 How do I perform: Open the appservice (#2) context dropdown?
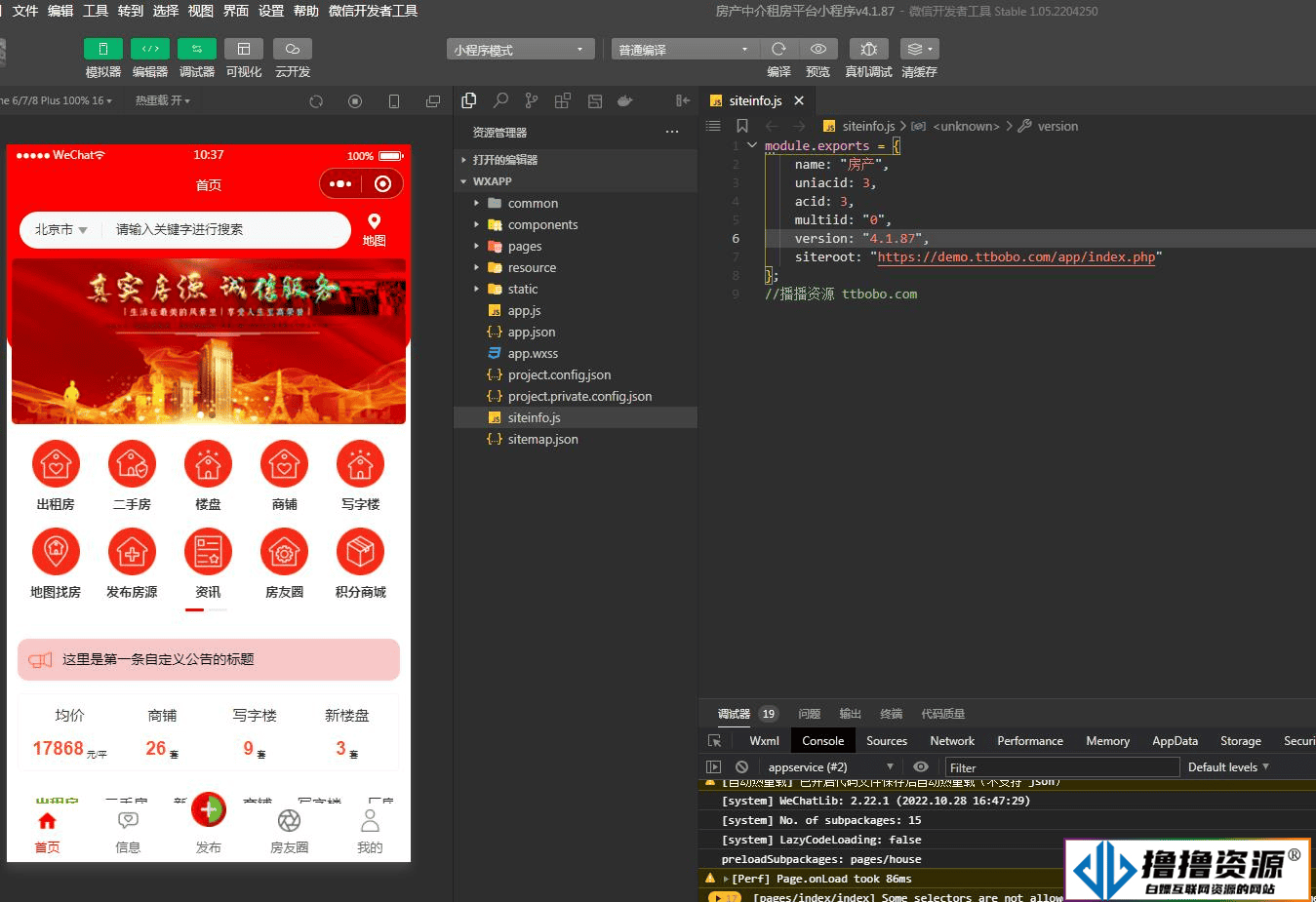click(830, 767)
